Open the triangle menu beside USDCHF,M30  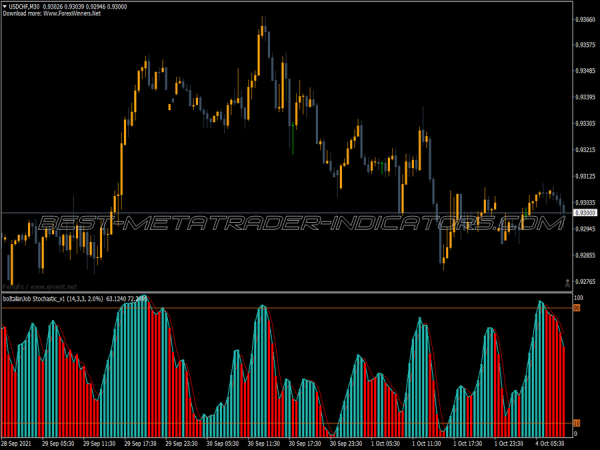(5, 7)
